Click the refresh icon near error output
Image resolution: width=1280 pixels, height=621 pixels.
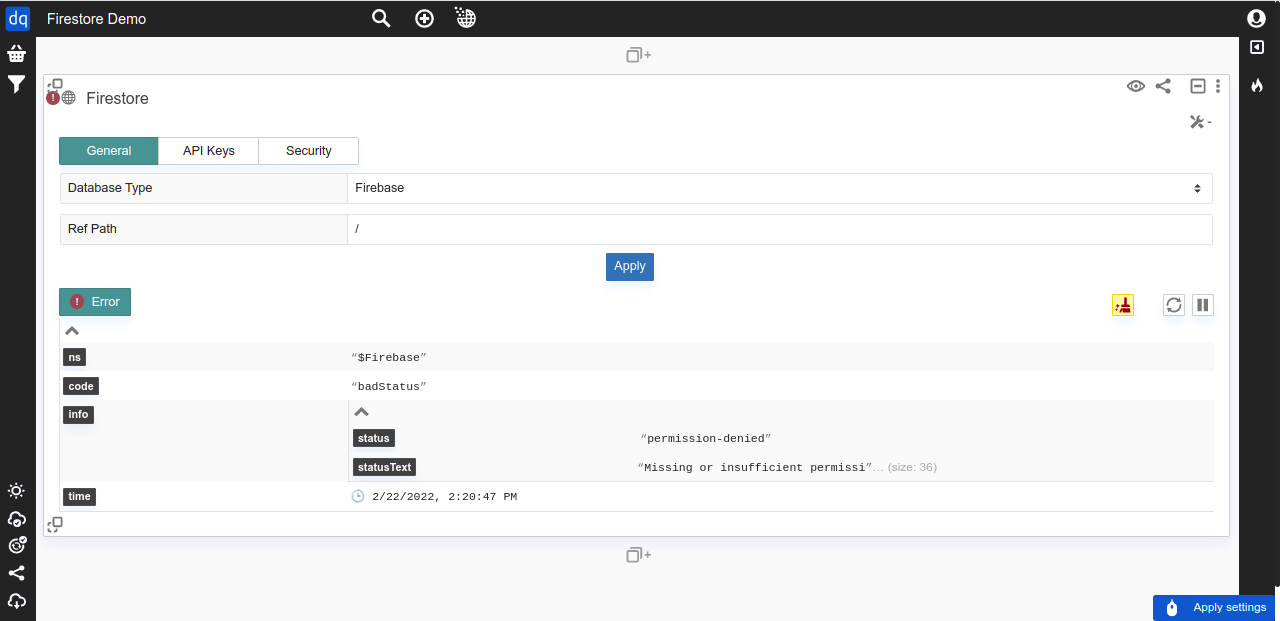coord(1174,305)
